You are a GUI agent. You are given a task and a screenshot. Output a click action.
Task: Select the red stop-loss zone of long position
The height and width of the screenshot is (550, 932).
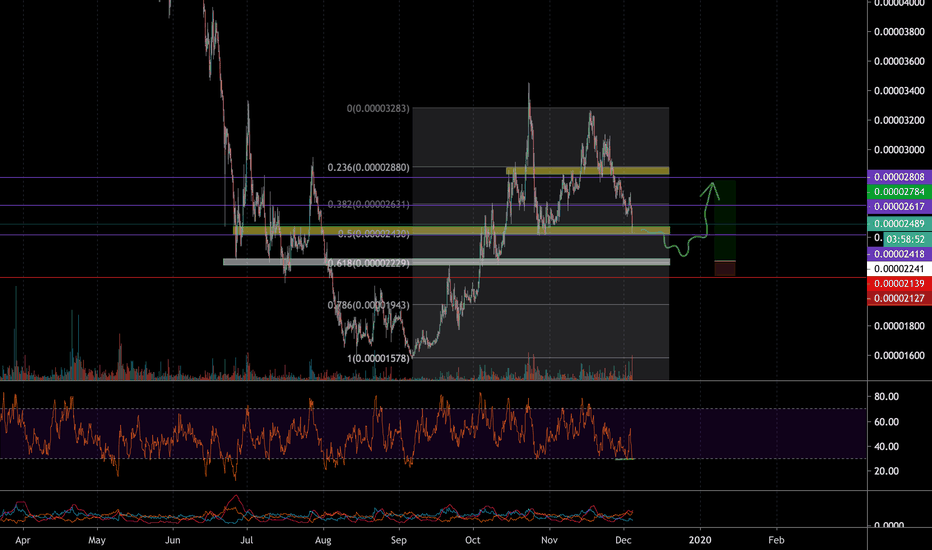click(x=725, y=268)
